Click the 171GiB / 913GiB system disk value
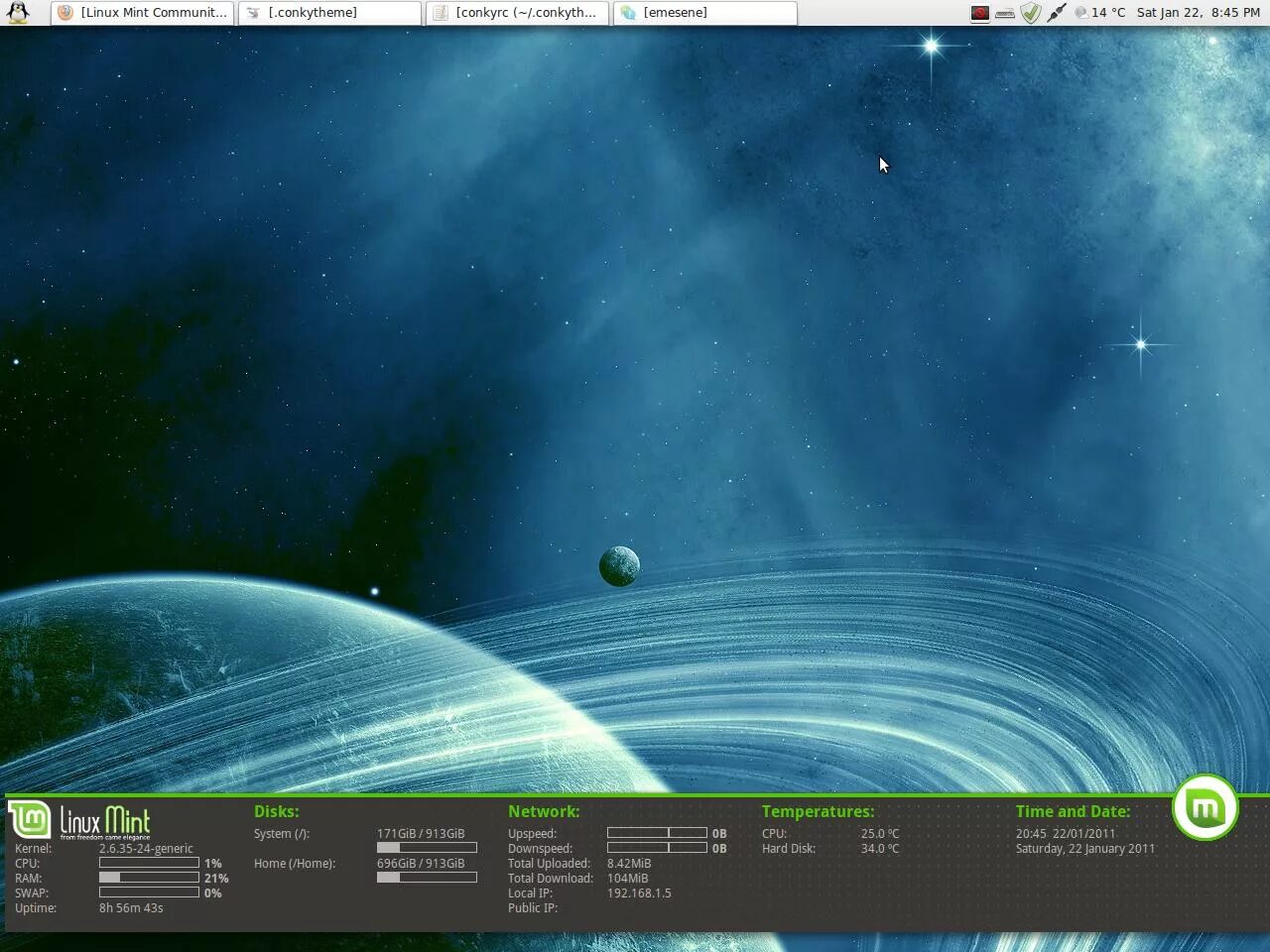The width and height of the screenshot is (1270, 952). (421, 834)
